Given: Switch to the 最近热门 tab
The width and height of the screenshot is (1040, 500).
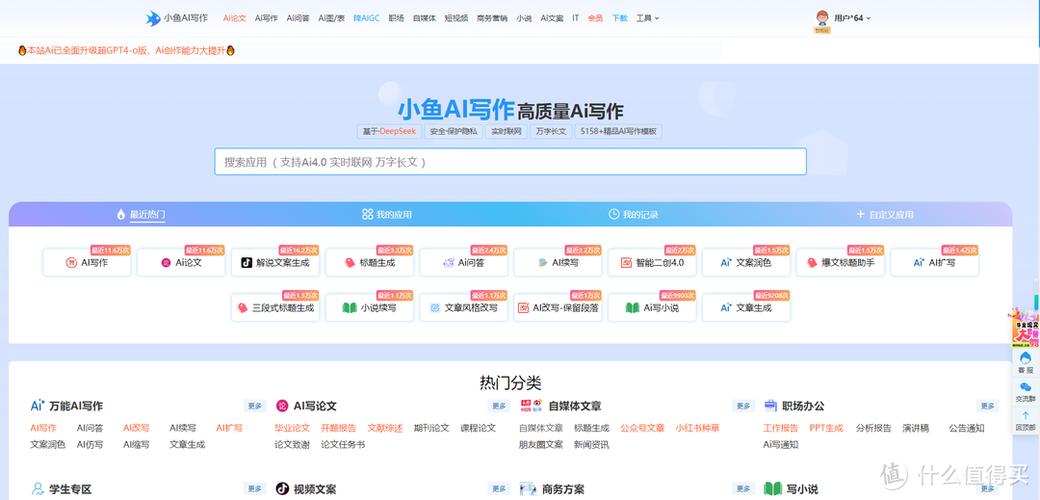Looking at the screenshot, I should [141, 214].
